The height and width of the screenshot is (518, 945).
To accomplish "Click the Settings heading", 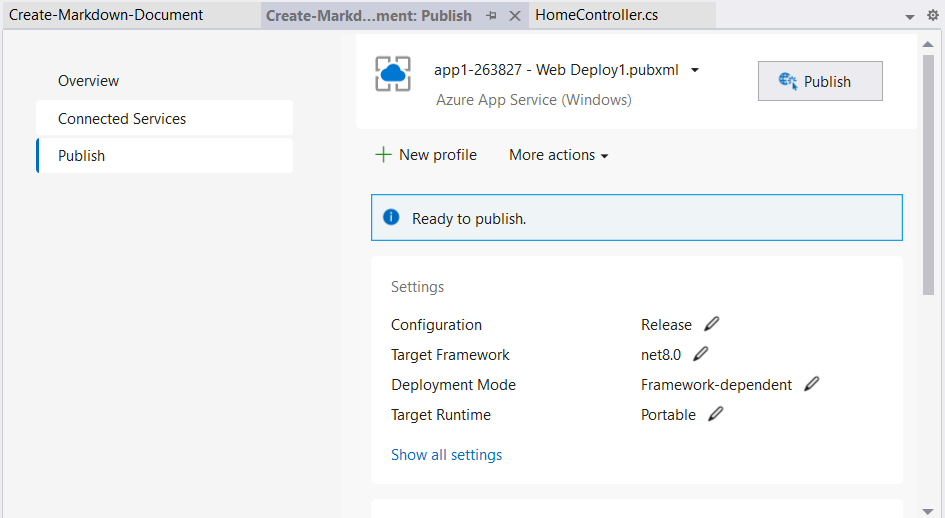I will pos(417,286).
